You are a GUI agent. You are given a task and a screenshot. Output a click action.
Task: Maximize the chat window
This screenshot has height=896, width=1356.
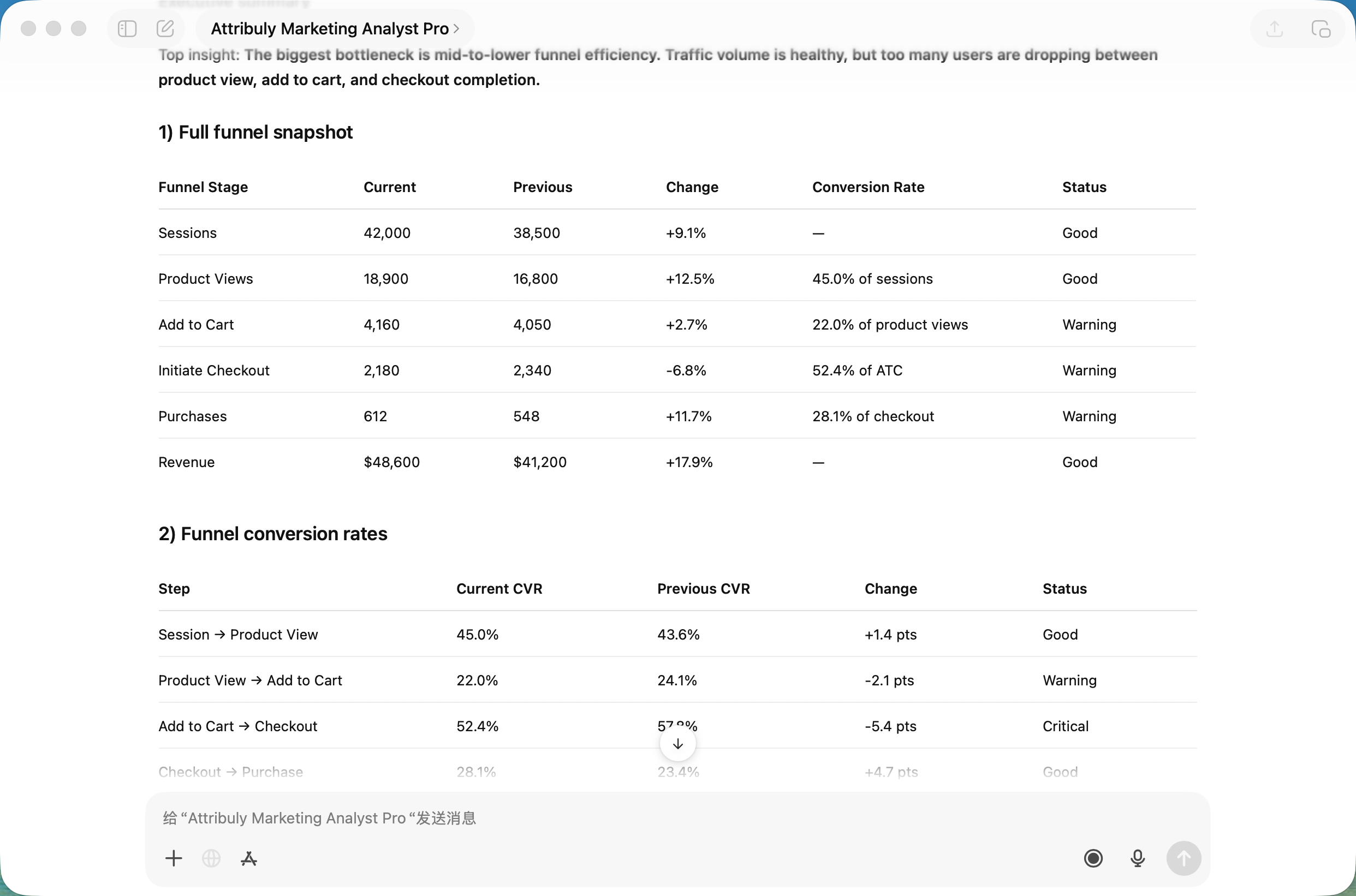pos(79,28)
